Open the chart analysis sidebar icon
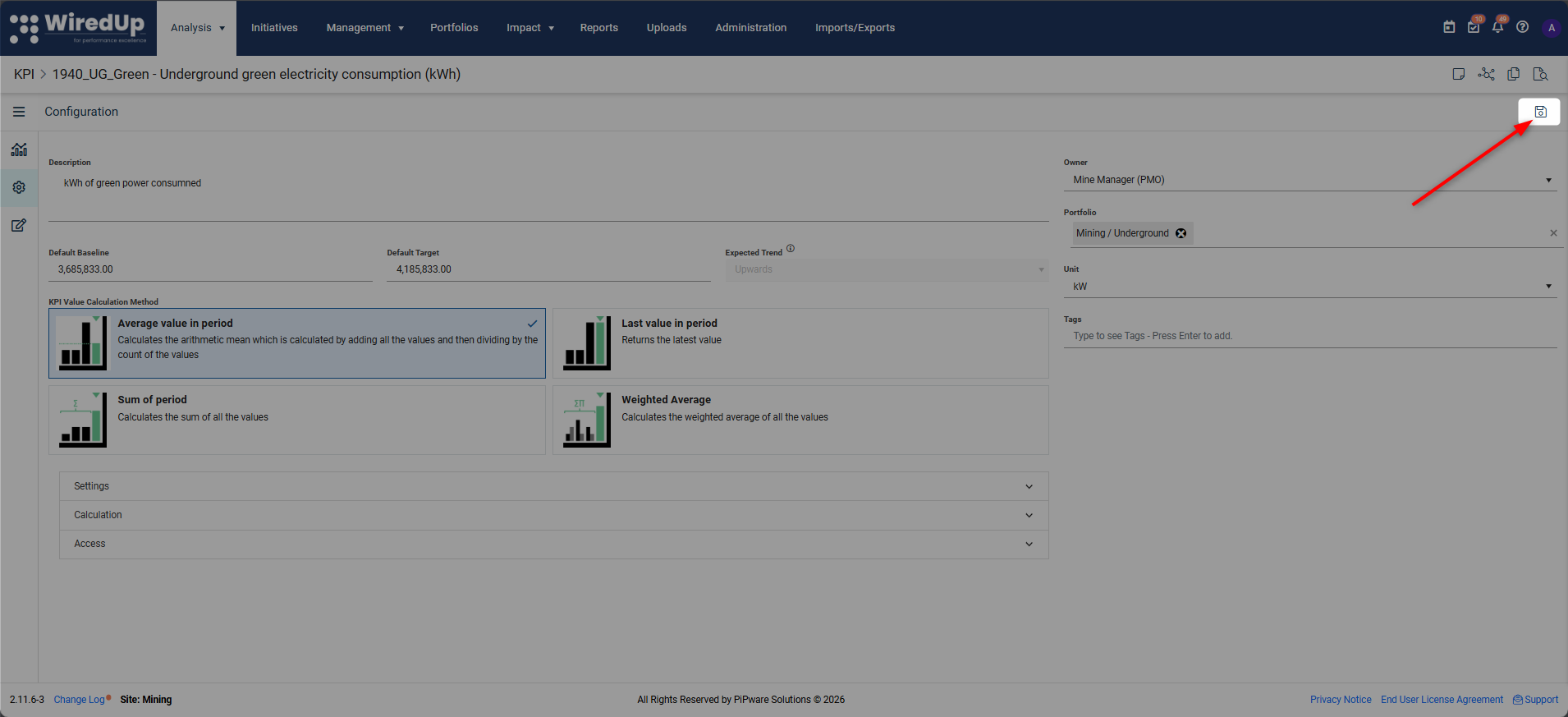The height and width of the screenshot is (717, 1568). (19, 149)
